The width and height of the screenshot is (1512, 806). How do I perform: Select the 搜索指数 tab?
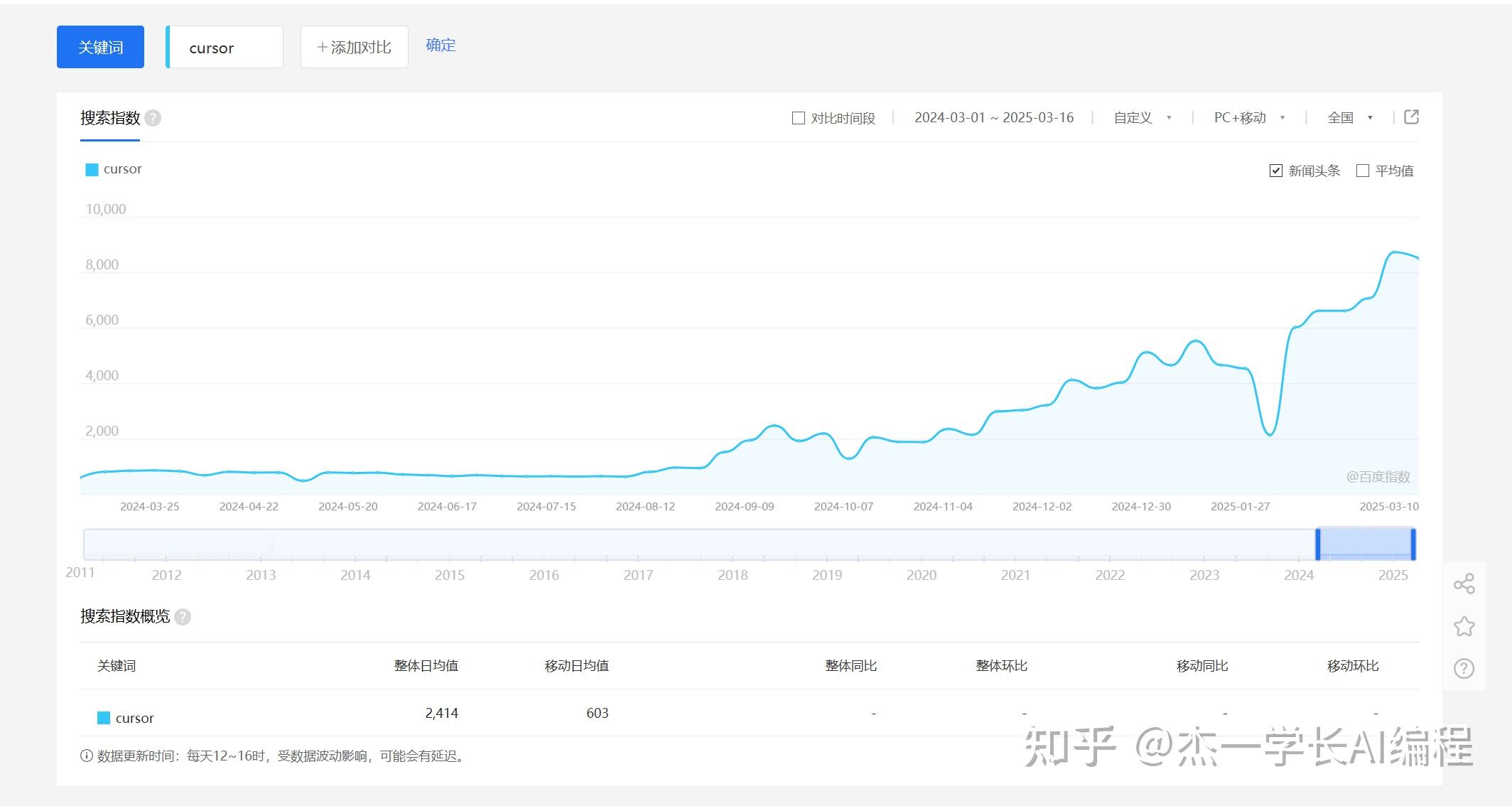pos(110,118)
